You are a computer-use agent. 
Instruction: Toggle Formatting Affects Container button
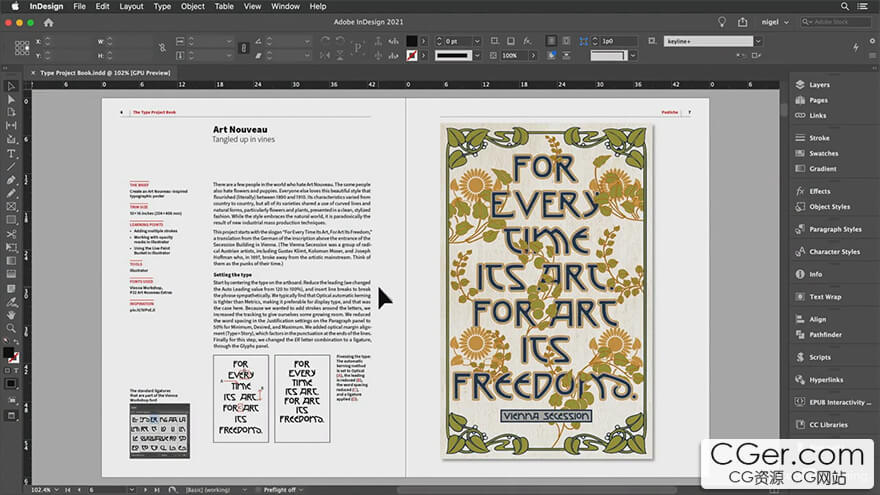click(7, 371)
